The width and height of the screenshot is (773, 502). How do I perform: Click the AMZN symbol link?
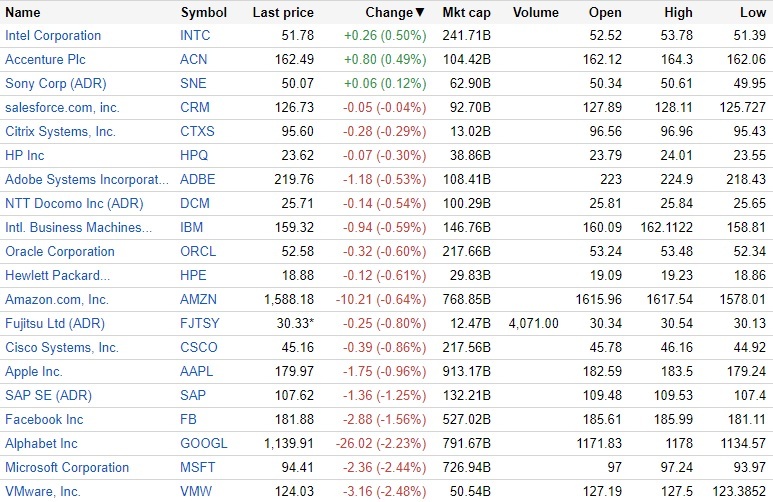(199, 300)
